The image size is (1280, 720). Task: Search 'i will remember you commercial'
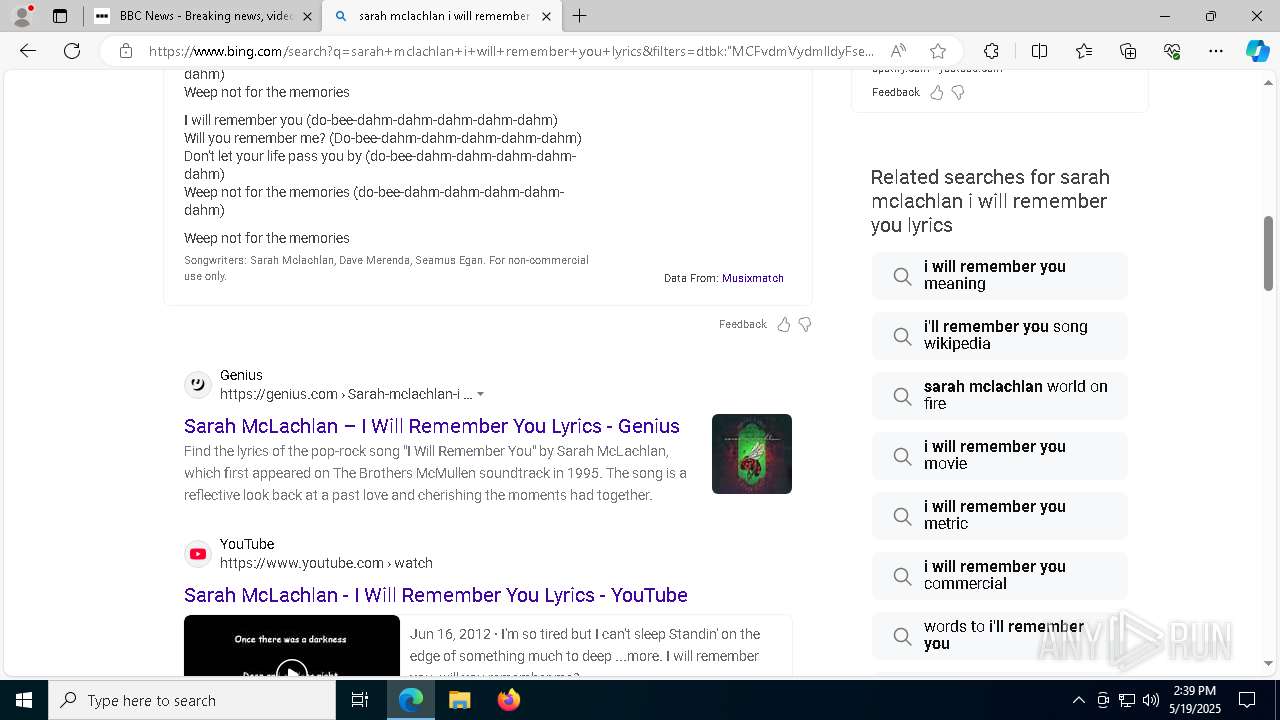[1000, 575]
